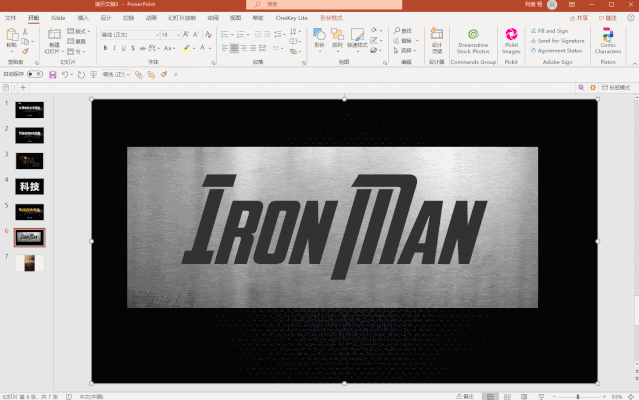The height and width of the screenshot is (400, 639).
Task: Open shape fill dropdown arrow
Action: point(381,31)
